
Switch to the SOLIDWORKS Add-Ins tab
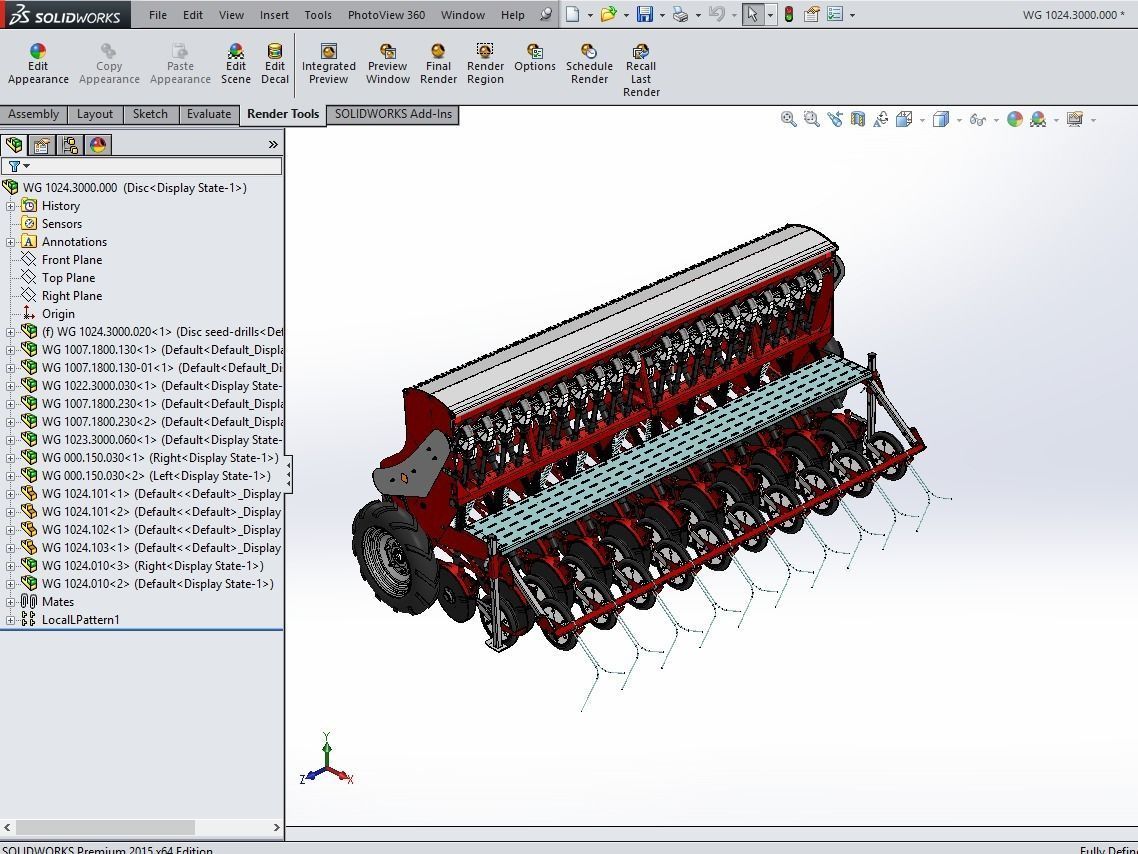(x=393, y=115)
